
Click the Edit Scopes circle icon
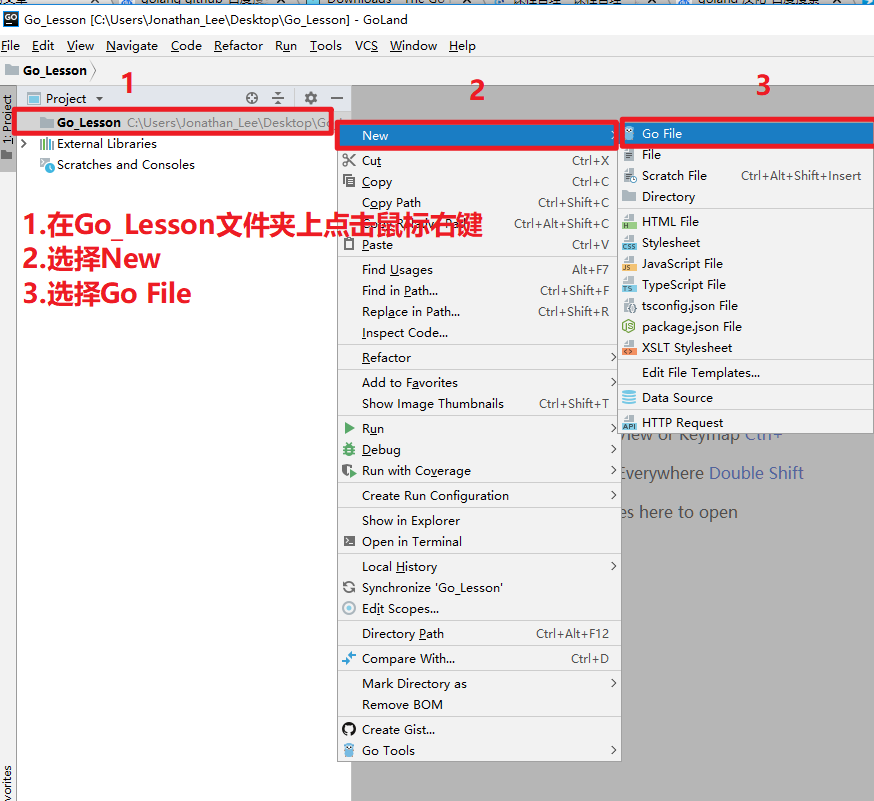point(349,608)
